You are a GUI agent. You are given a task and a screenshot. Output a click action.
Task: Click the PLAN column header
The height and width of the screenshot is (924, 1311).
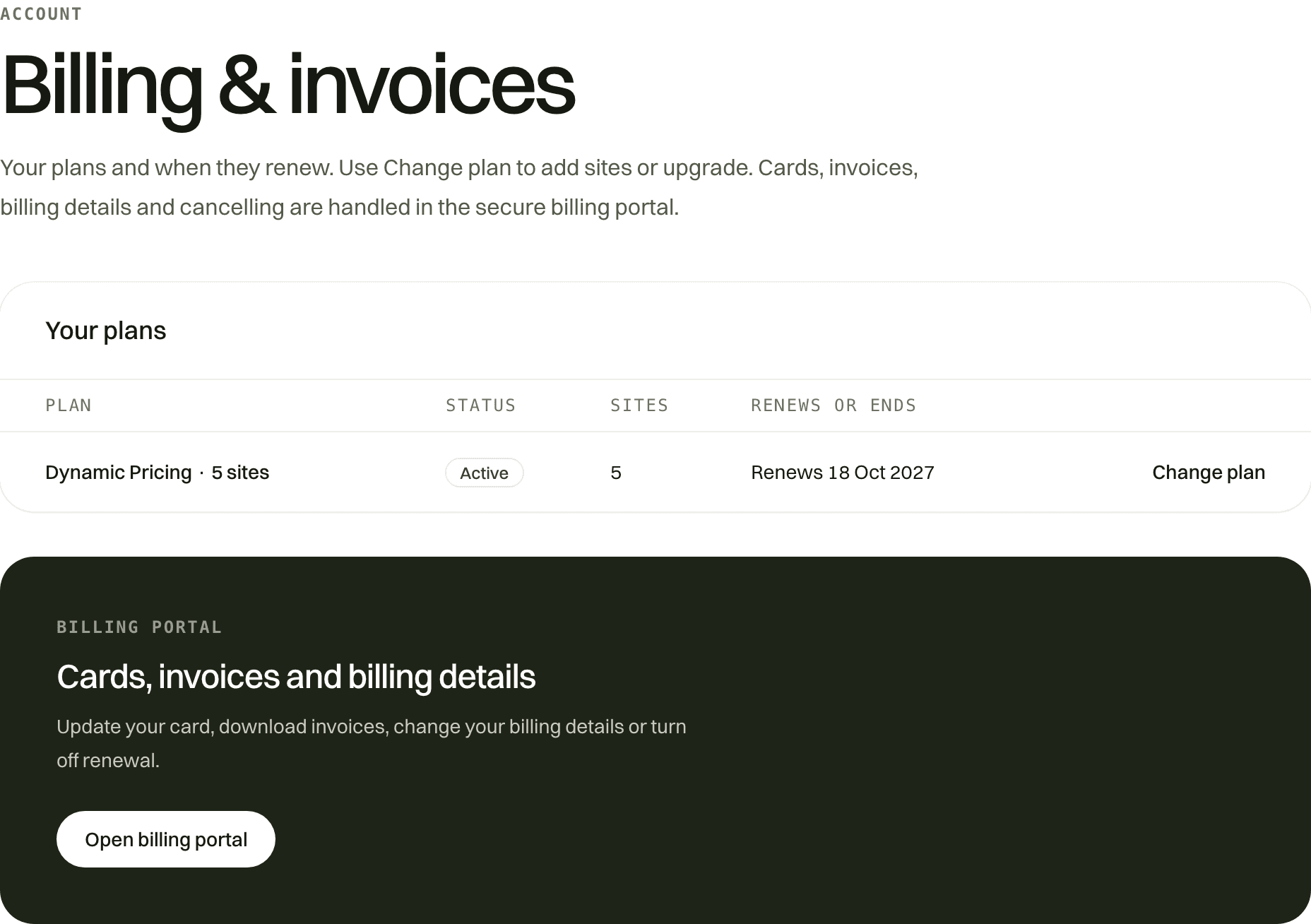click(x=69, y=405)
